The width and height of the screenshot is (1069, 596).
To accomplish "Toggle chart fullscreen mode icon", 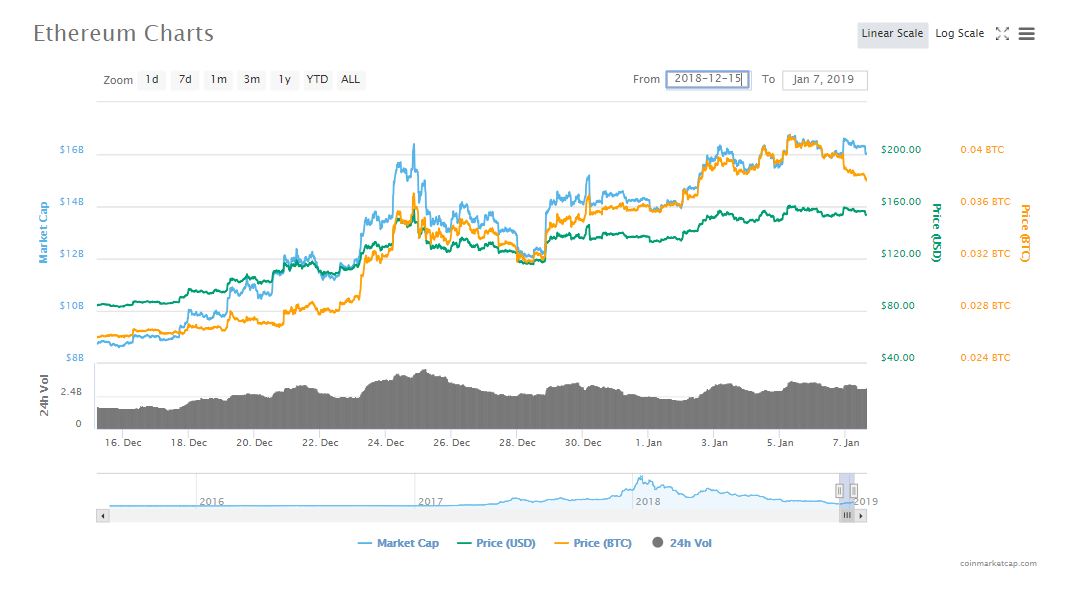I will click(x=1002, y=33).
